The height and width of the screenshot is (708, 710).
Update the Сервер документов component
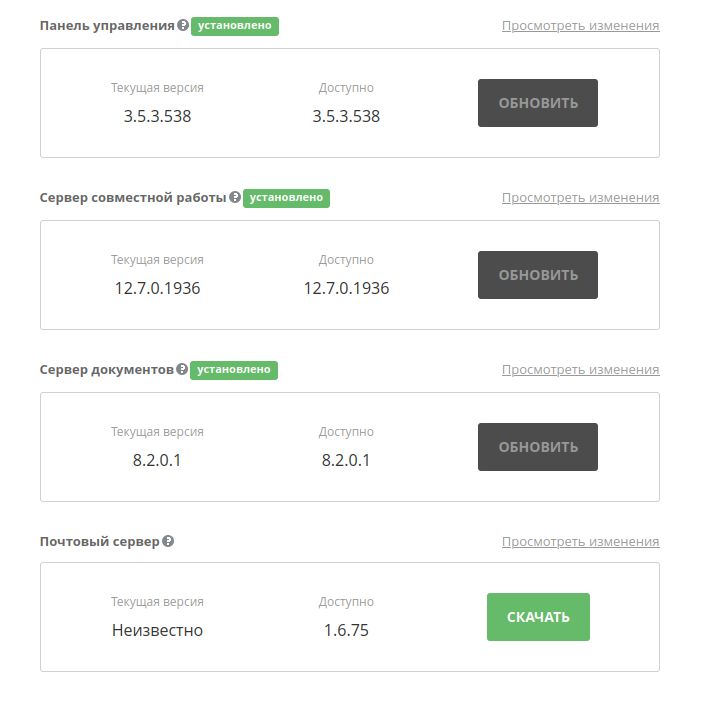pos(538,447)
